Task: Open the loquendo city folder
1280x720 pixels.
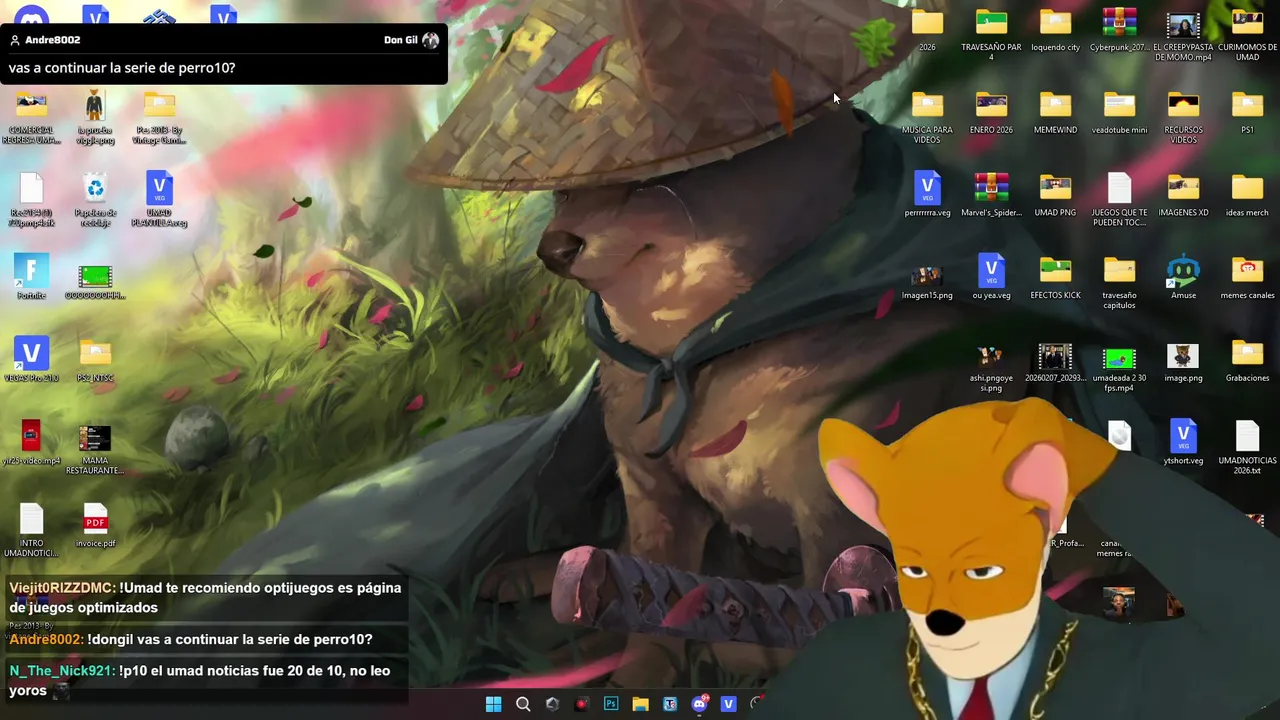Action: point(1055,29)
